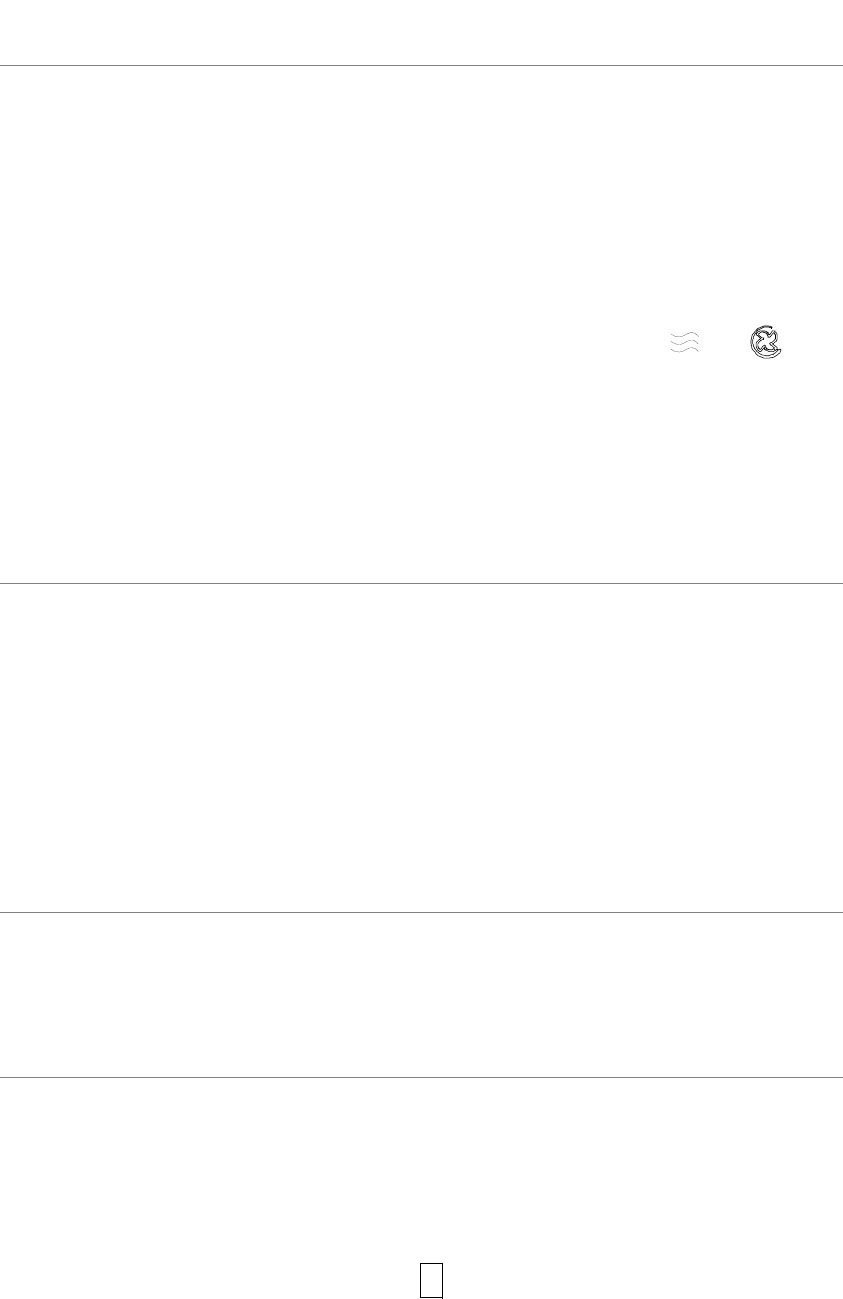The image size is (843, 1299).
Task: Click the blank section between third and fourth dividers
Action: click(x=421, y=994)
